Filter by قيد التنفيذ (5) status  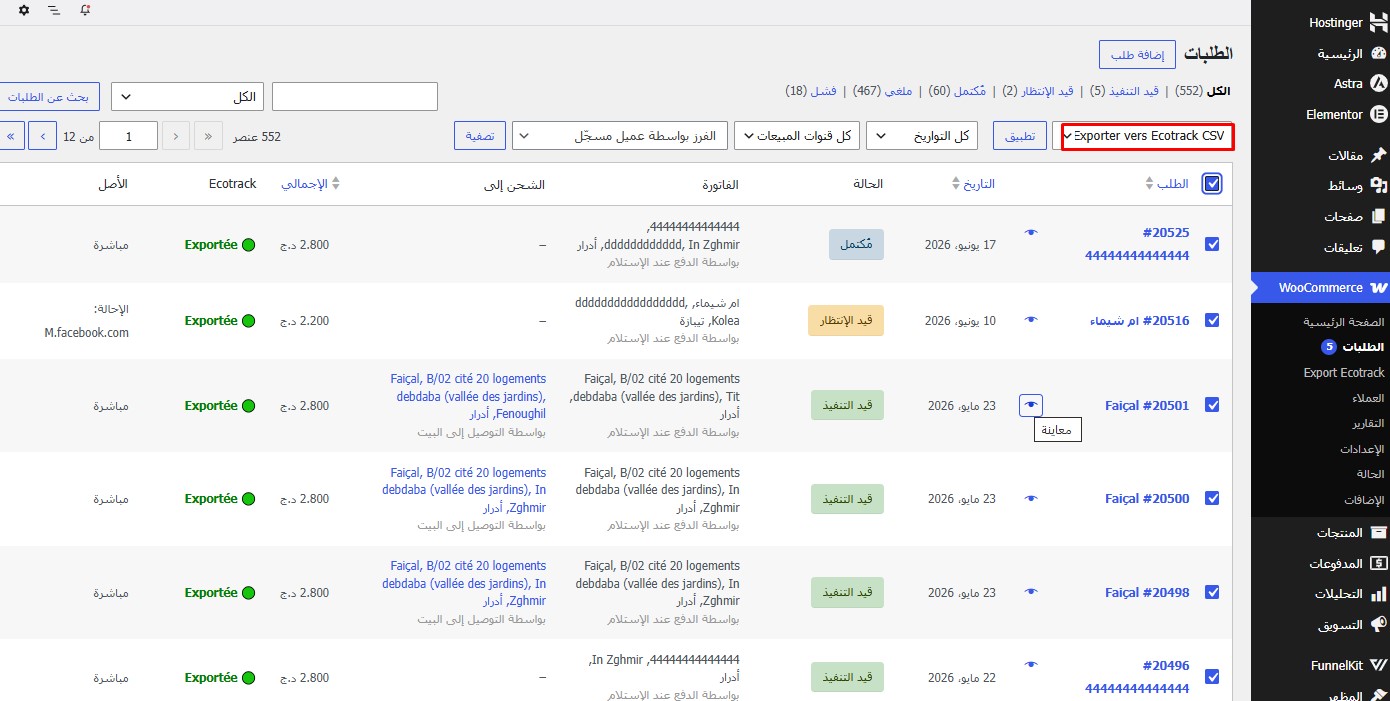pos(1124,91)
